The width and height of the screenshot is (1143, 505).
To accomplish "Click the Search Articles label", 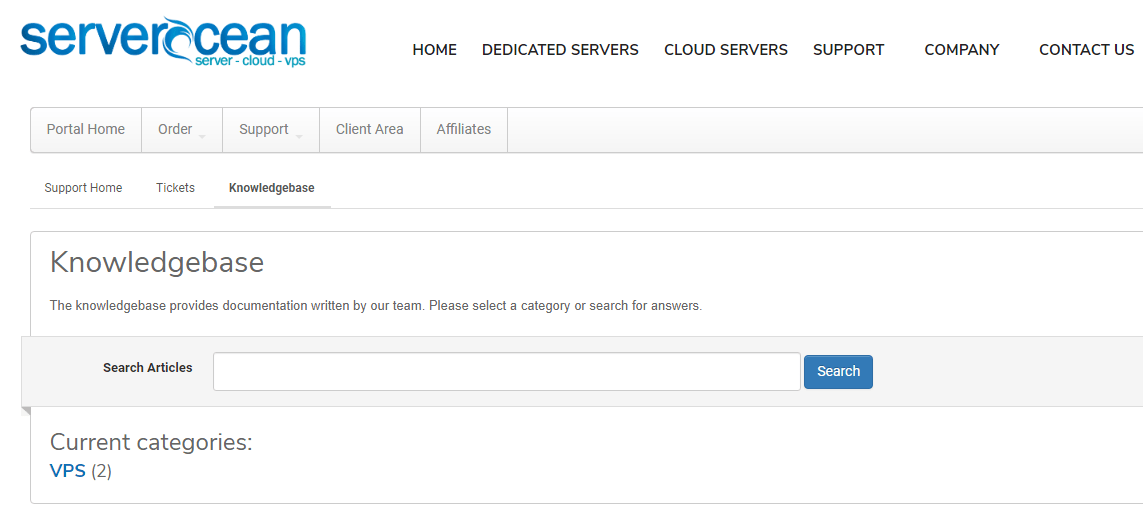I will pyautogui.click(x=148, y=368).
